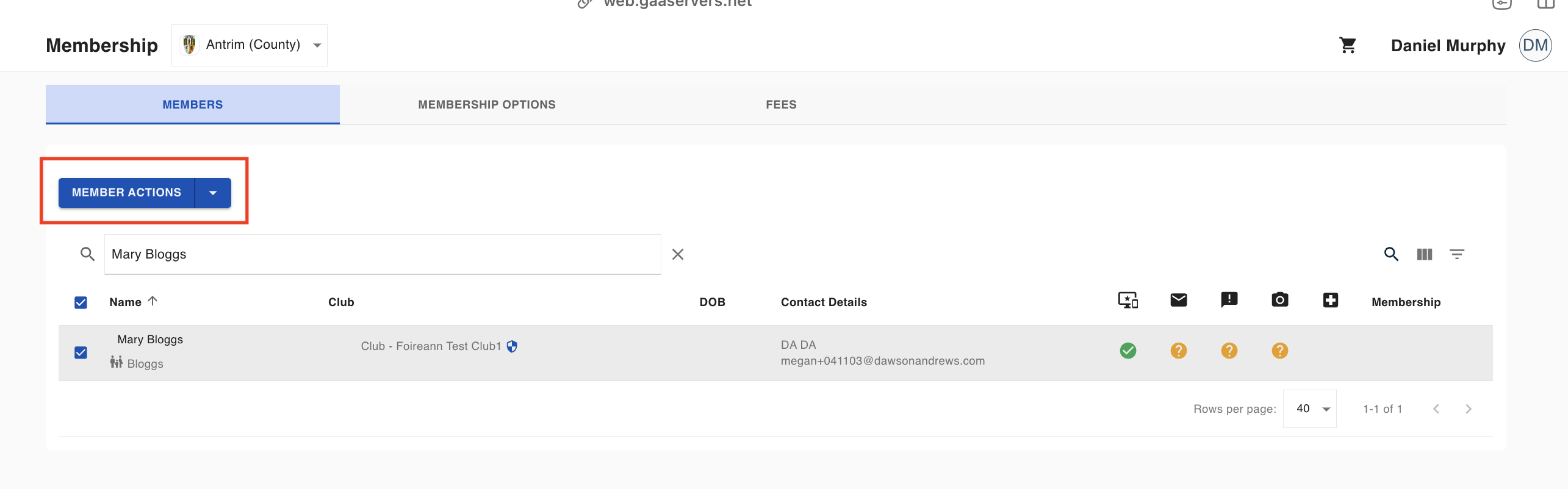Open the filter table icon

1457,254
